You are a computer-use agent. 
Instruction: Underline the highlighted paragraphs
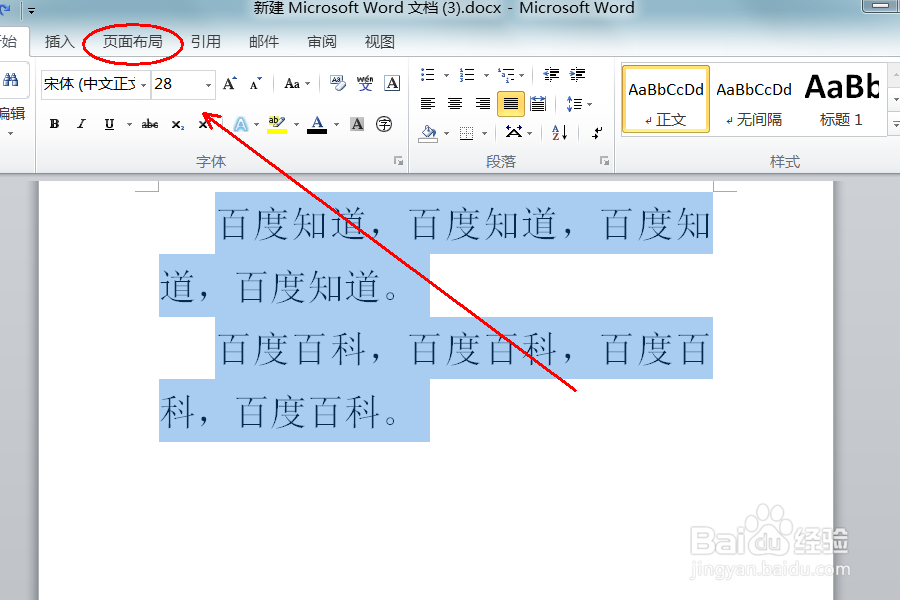[108, 124]
